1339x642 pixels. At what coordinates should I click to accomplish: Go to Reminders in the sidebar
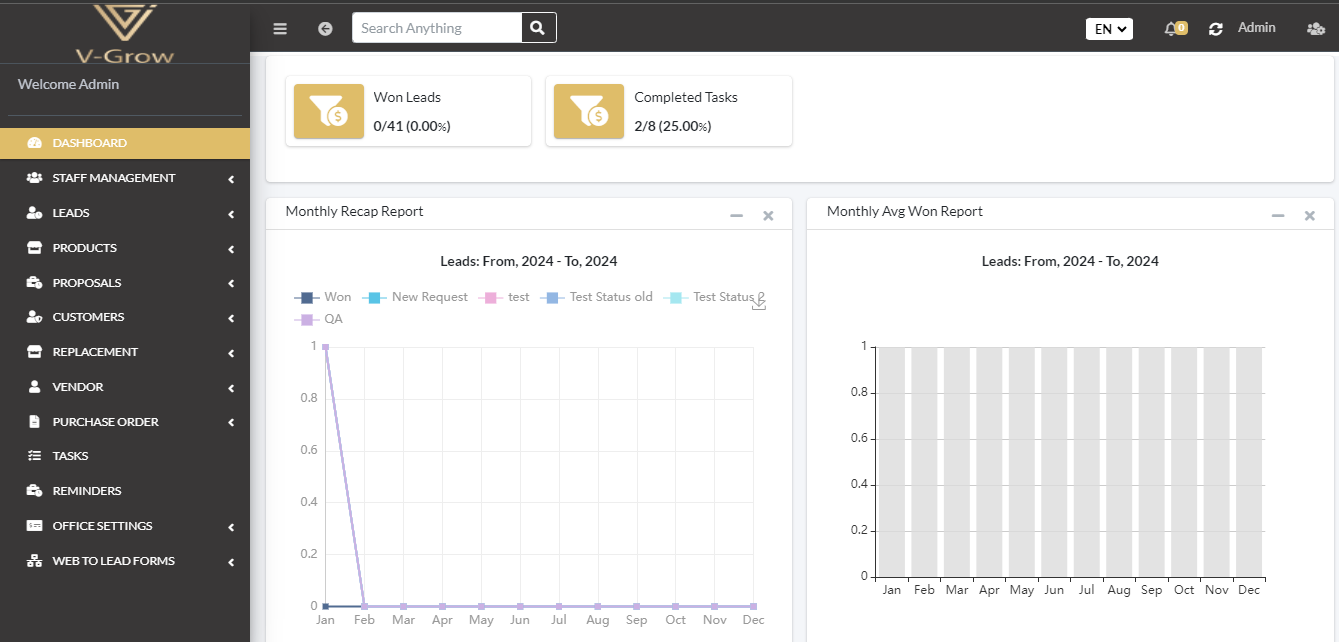[x=87, y=491]
